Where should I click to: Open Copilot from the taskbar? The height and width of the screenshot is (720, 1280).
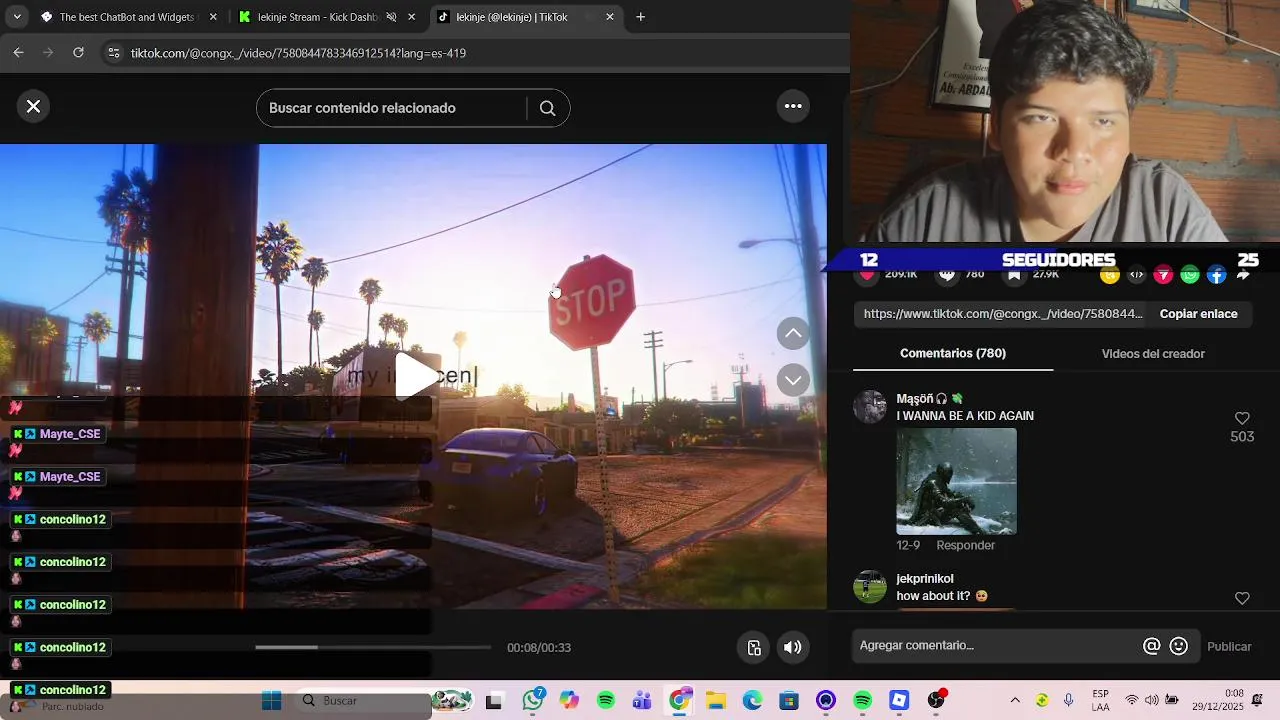tap(569, 701)
